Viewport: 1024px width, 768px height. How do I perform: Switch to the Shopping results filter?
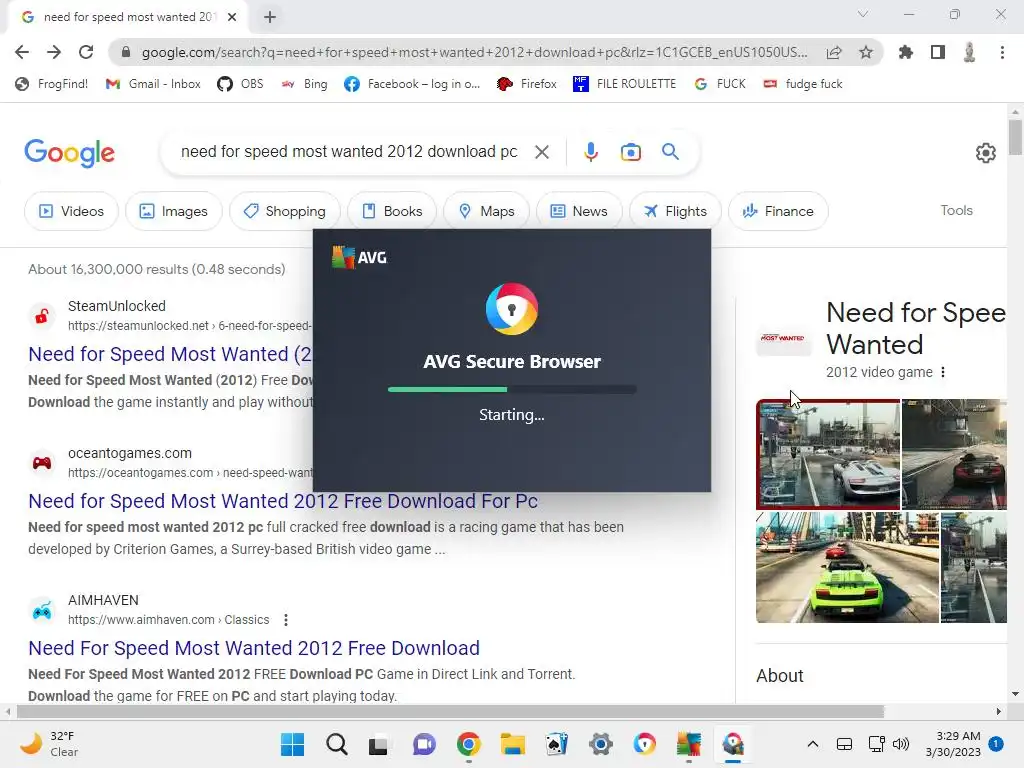point(285,211)
